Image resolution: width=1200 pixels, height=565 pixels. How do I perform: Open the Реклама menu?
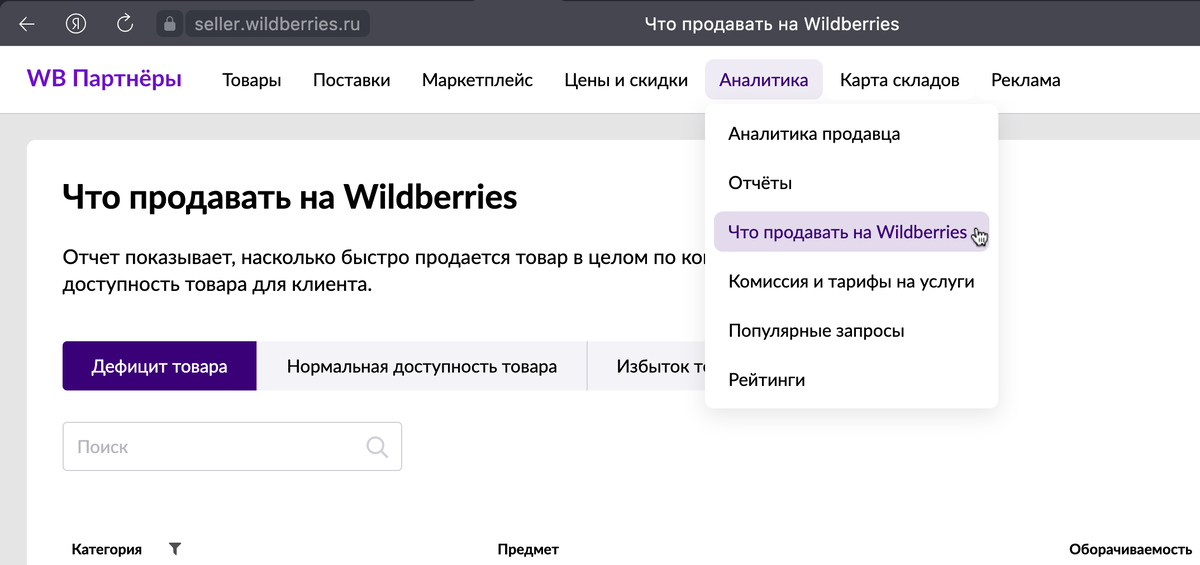coord(1026,80)
